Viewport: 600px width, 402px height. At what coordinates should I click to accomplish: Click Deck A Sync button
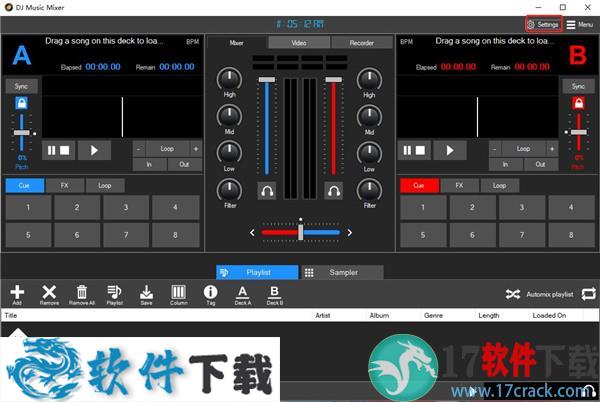tap(21, 86)
